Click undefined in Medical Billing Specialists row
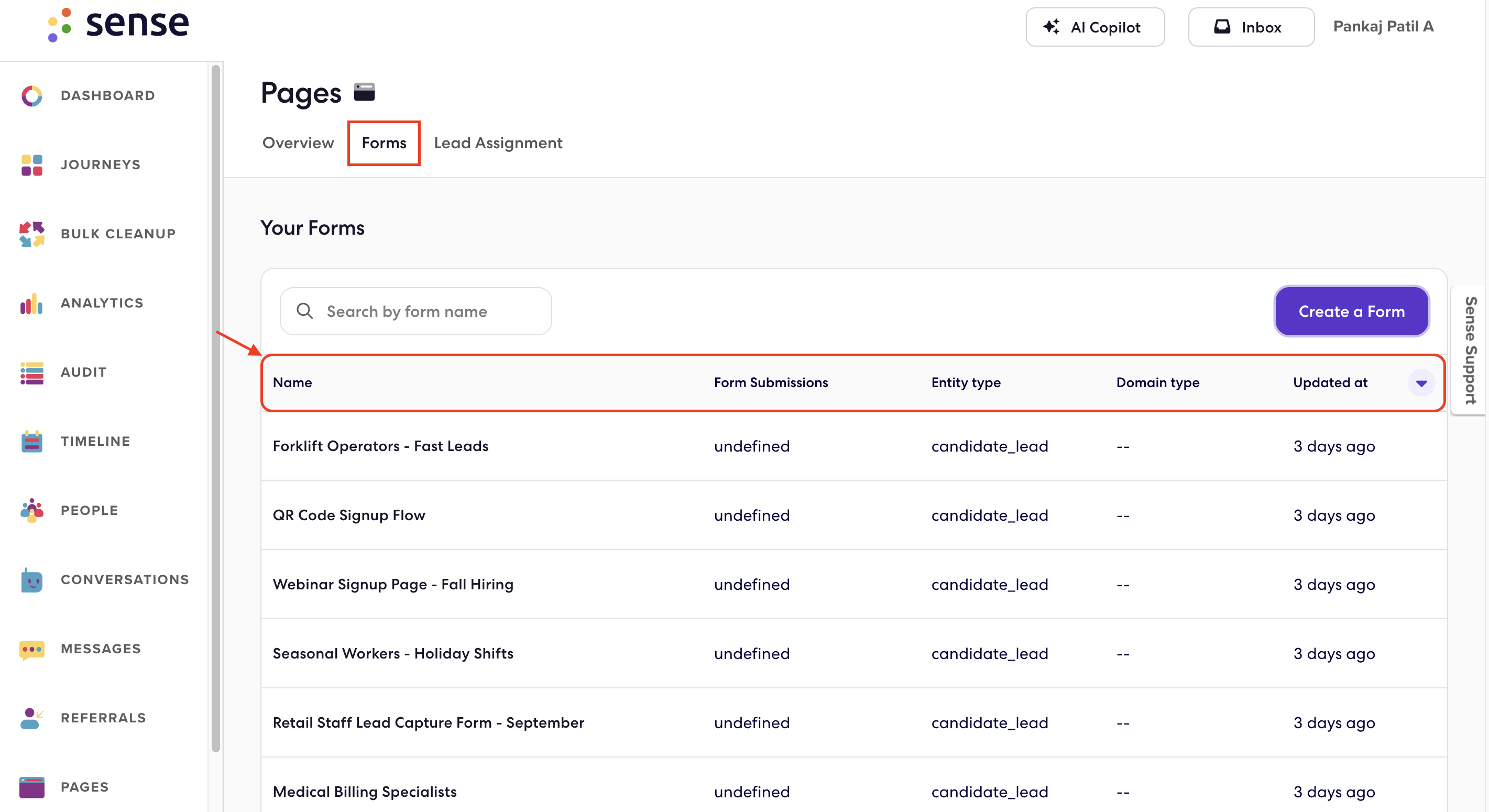The width and height of the screenshot is (1489, 812). coord(751,792)
